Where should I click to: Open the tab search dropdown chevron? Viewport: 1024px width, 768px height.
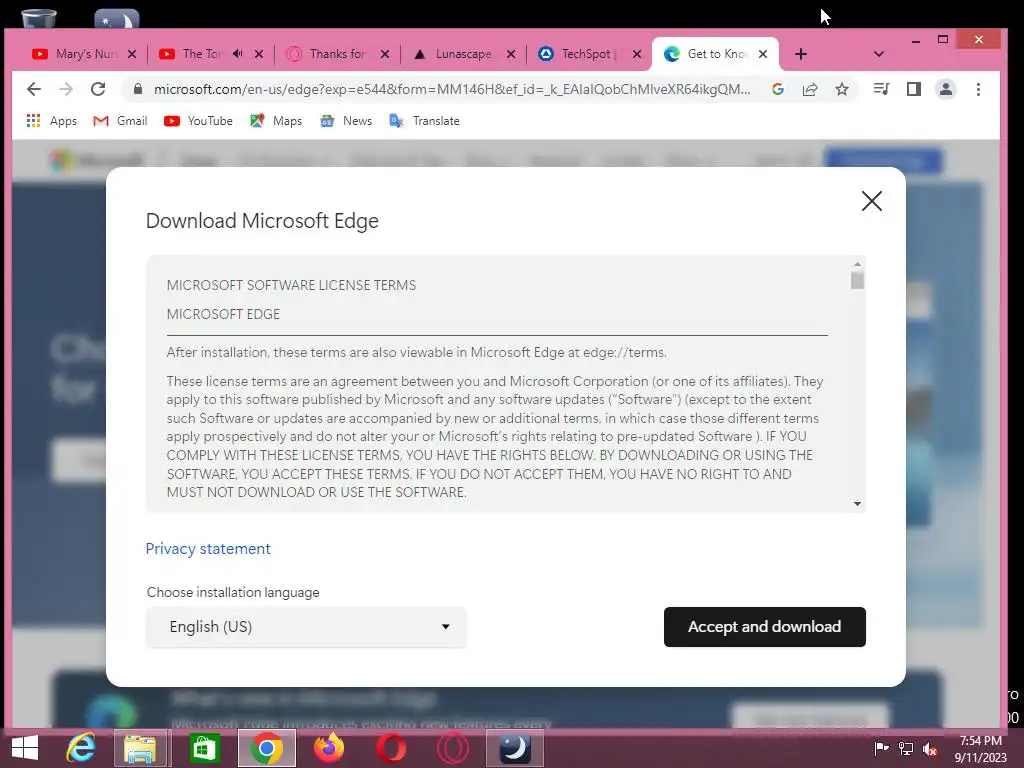tap(879, 54)
